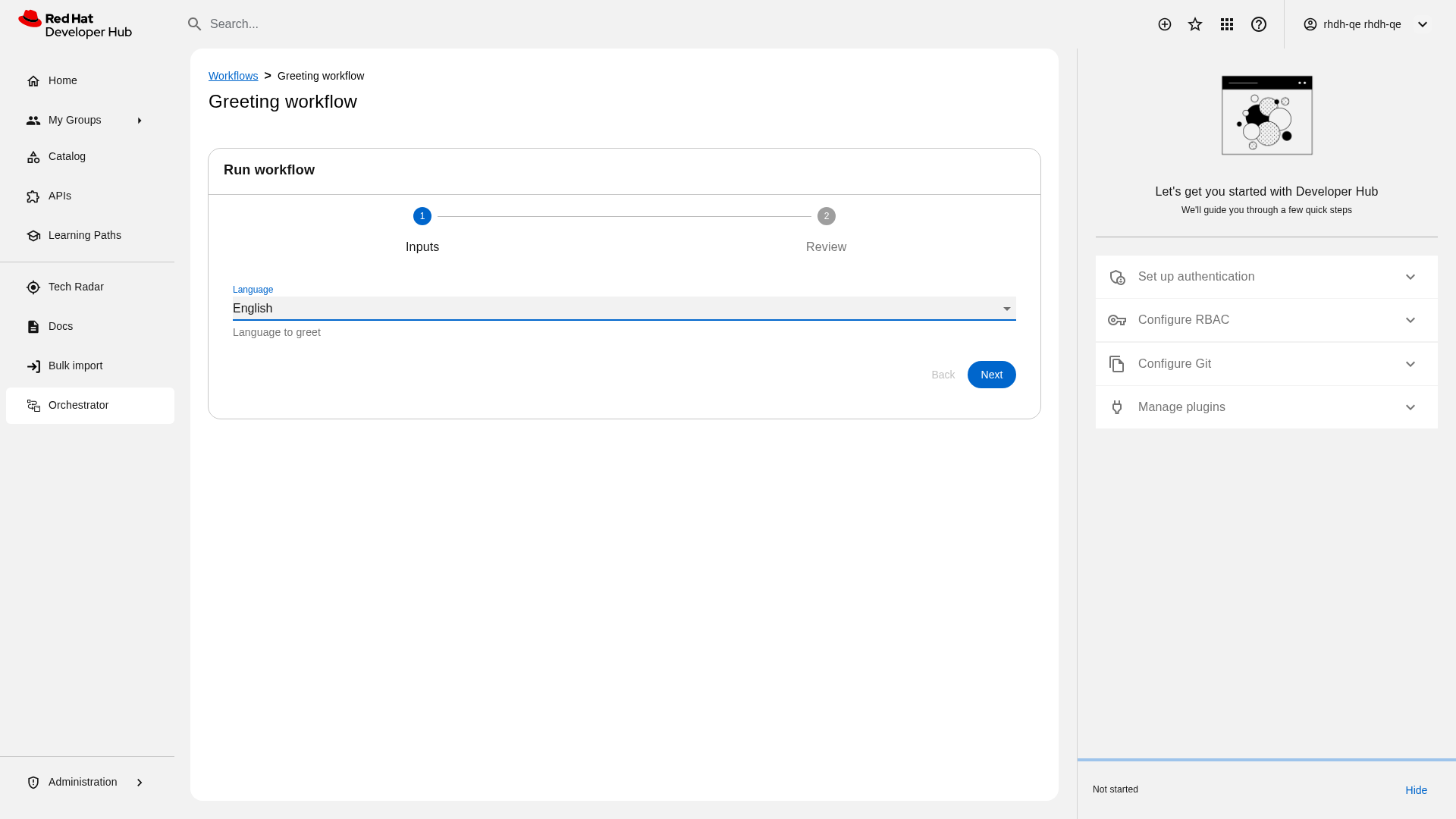Click the Next button
The image size is (1456, 819).
(991, 375)
